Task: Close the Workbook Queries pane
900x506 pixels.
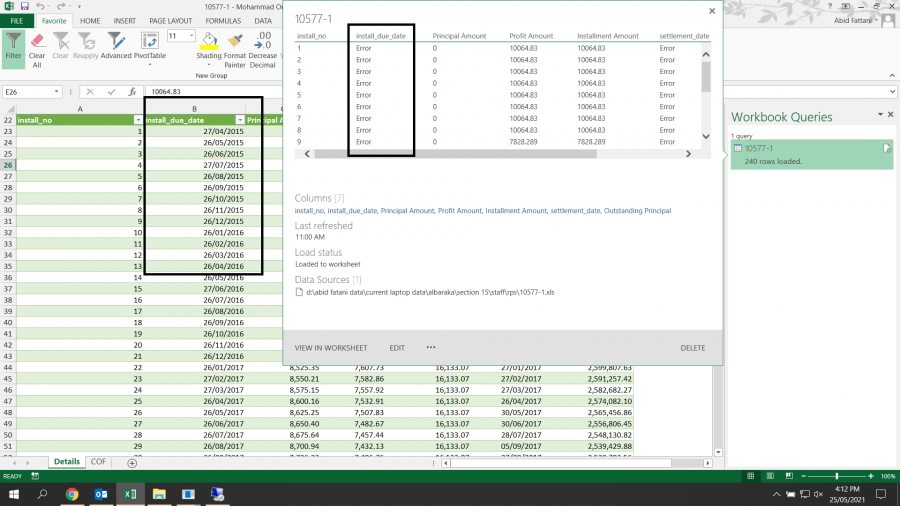Action: (x=891, y=115)
